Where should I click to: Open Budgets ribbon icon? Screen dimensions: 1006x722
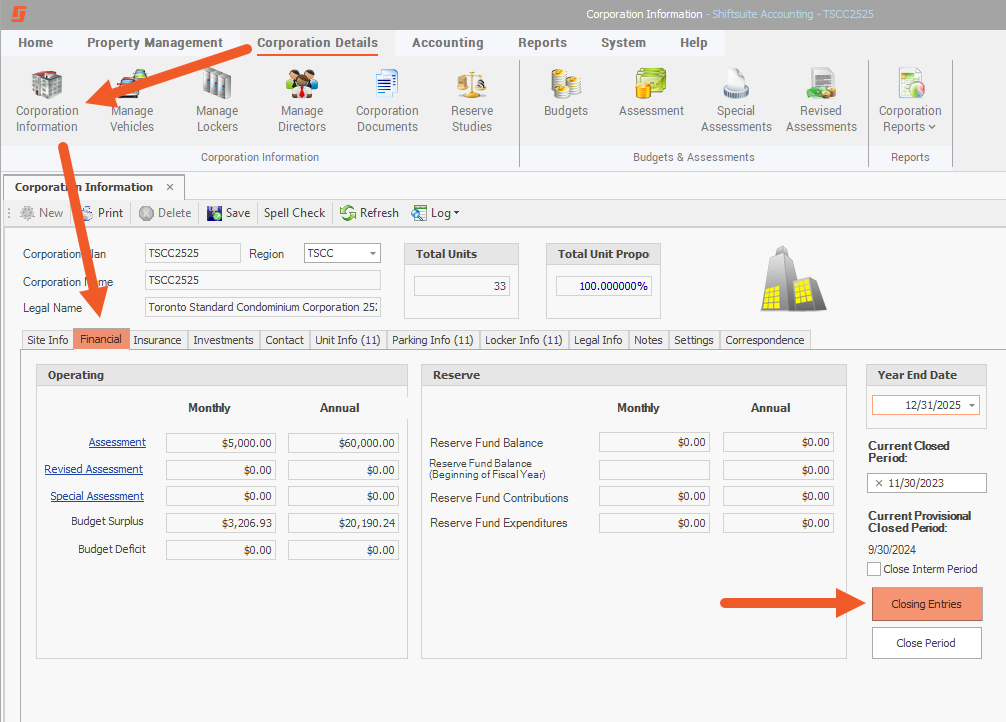[566, 94]
